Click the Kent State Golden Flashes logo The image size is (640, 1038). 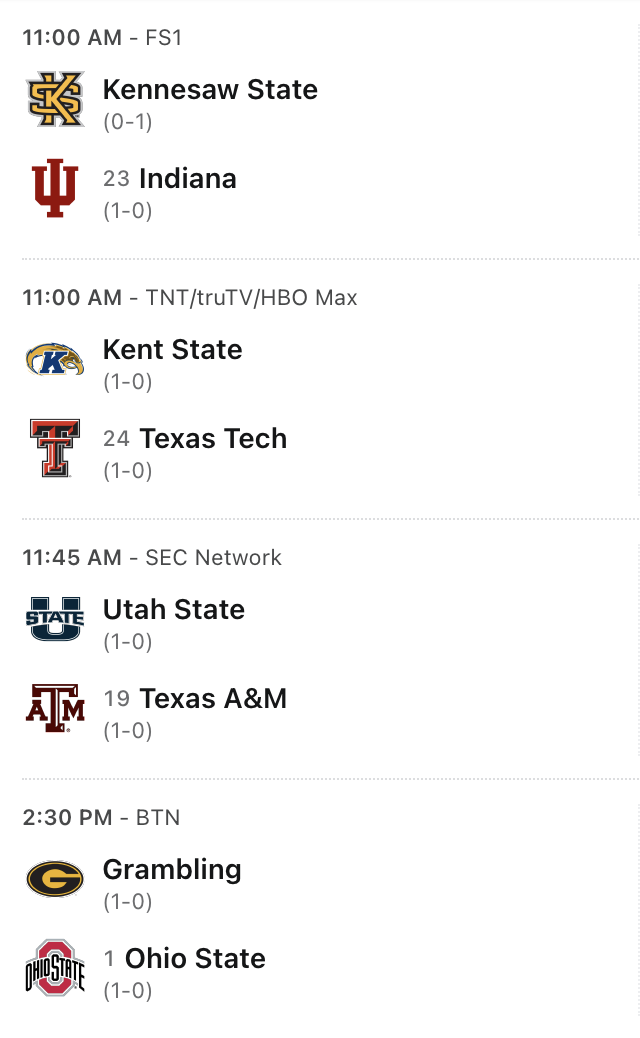tap(55, 359)
